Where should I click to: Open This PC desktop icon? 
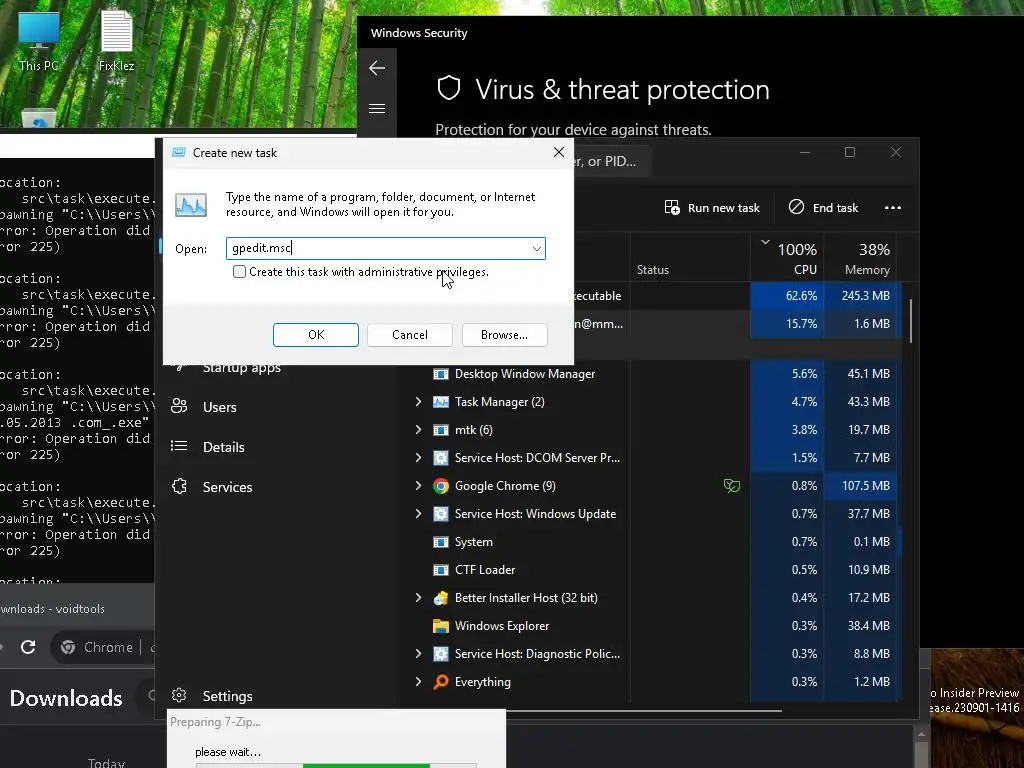[39, 40]
